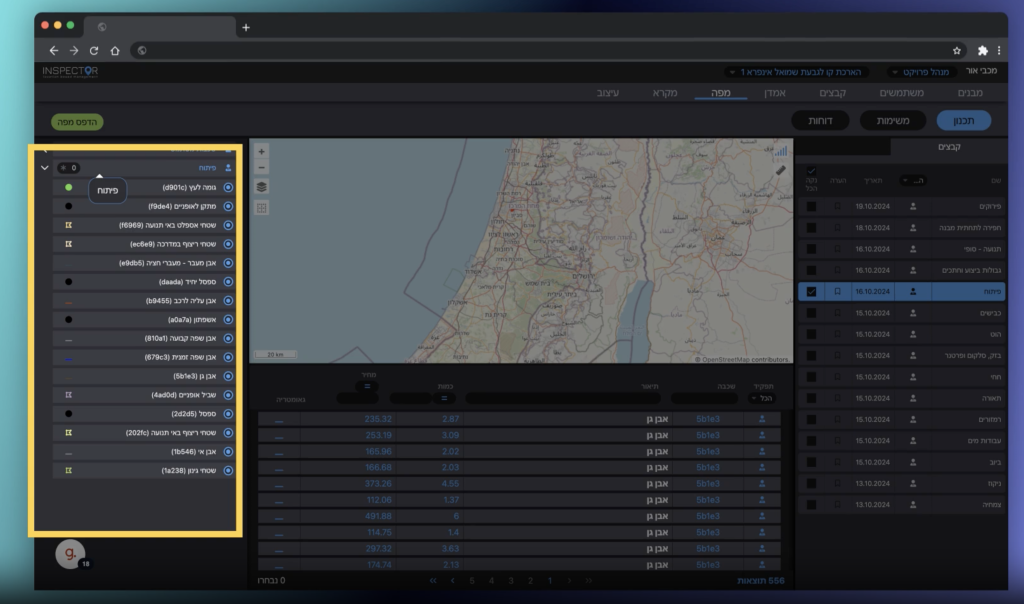Open the מנהל פרויקט role dropdown

921,72
